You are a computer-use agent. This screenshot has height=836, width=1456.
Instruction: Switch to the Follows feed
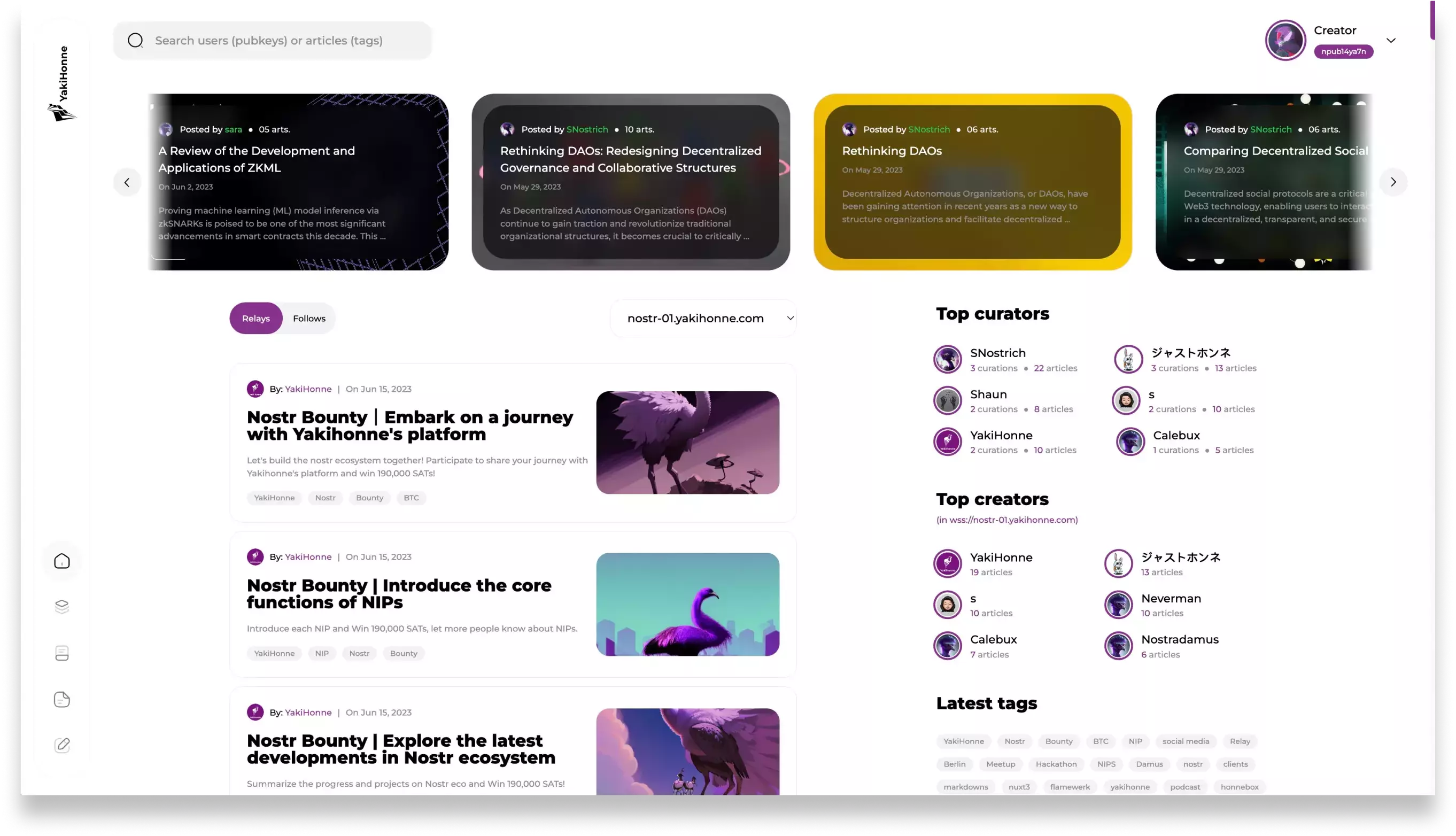coord(309,319)
